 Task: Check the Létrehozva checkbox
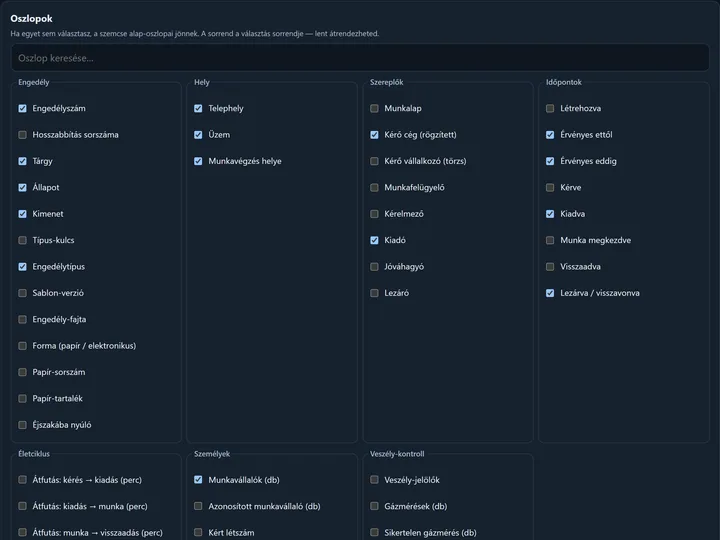tap(550, 108)
